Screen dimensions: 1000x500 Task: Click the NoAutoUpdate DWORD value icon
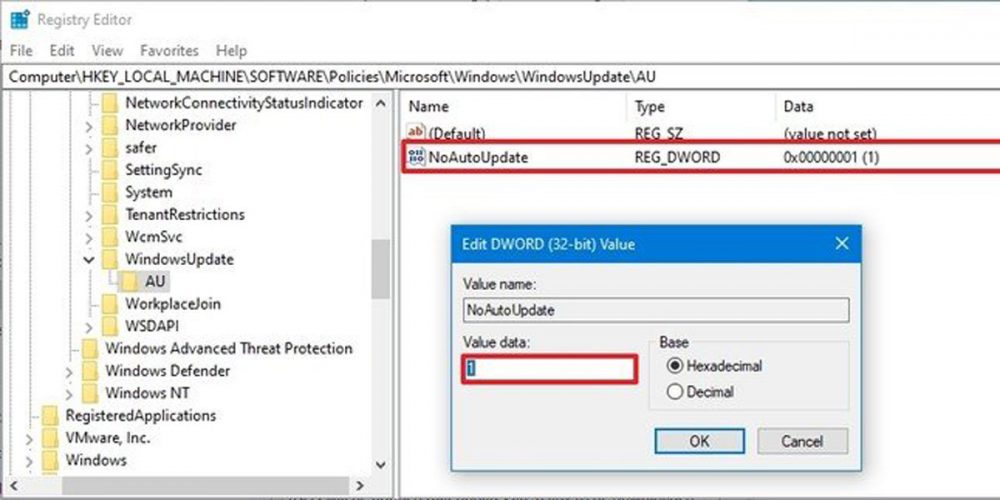(416, 157)
